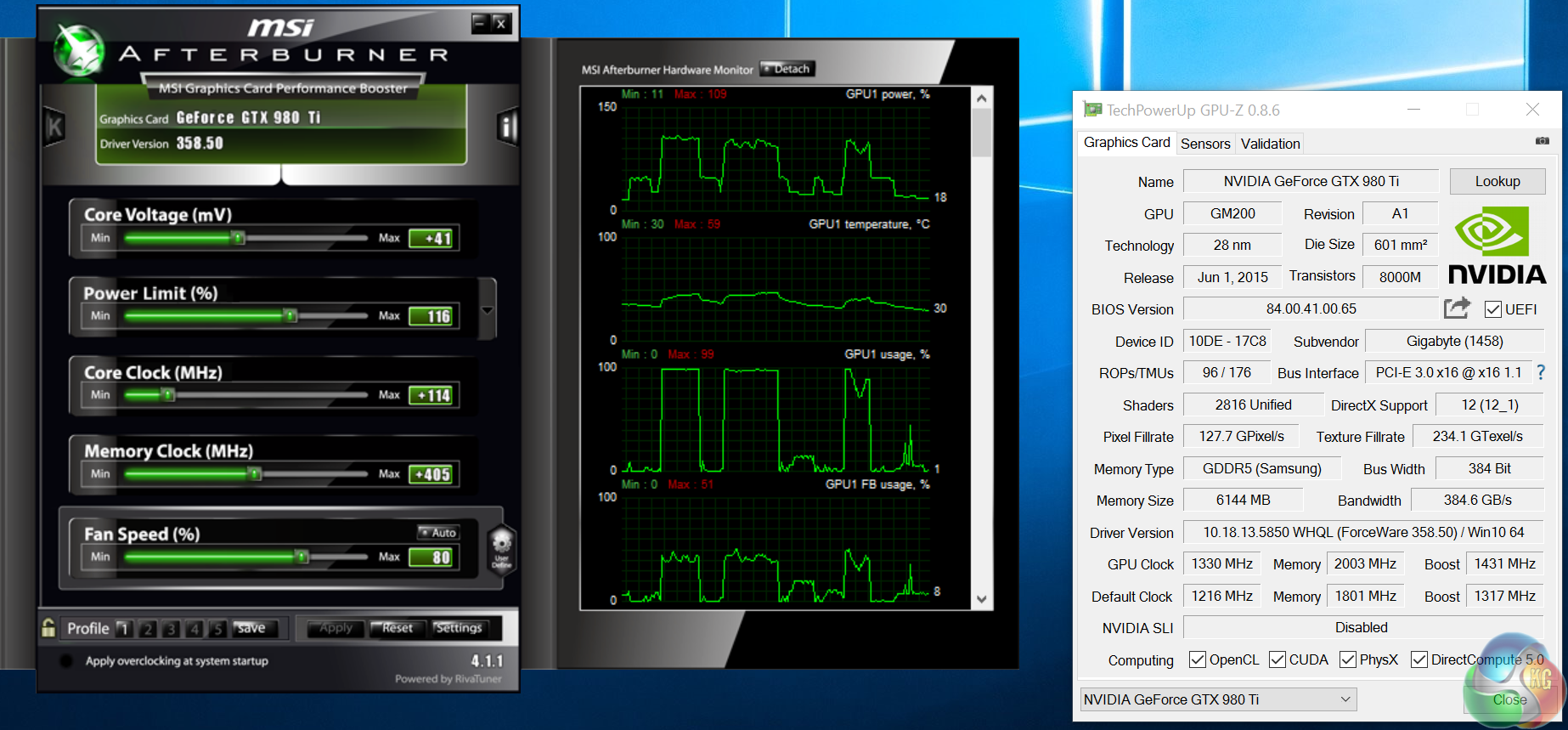
Task: Click the Kombustor K icon in Afterburner
Action: click(54, 127)
